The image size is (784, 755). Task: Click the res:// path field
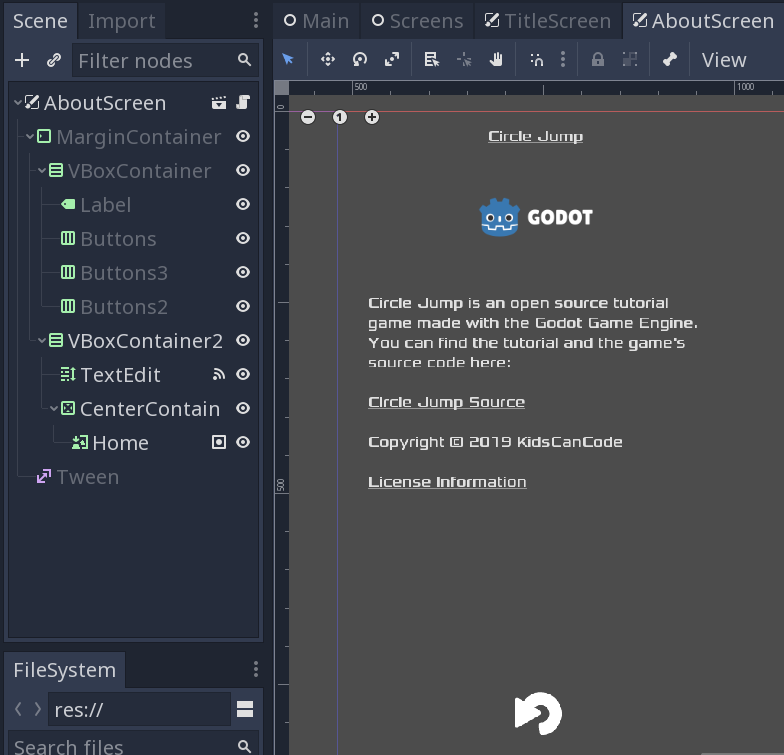pyautogui.click(x=140, y=709)
